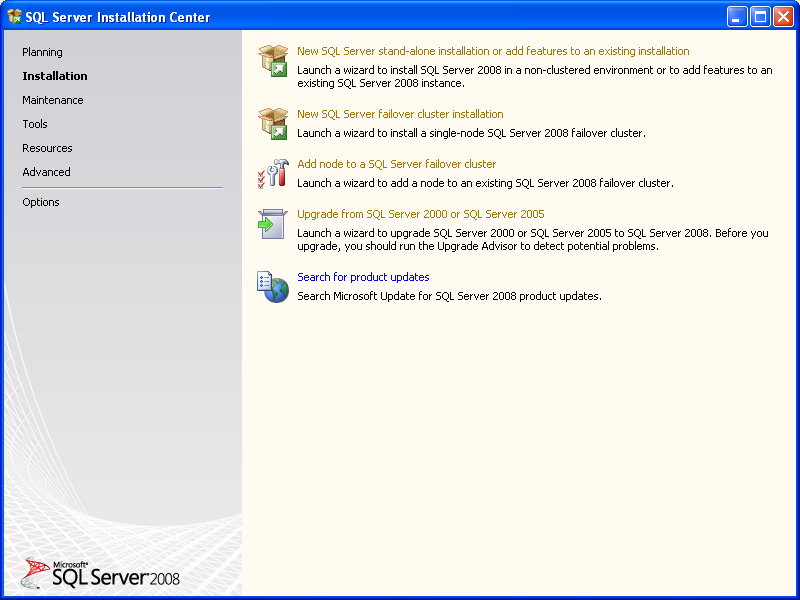Click text 'Launch a wizard to install a single-node SQL Server 2008 failover cluster.'

471,133
